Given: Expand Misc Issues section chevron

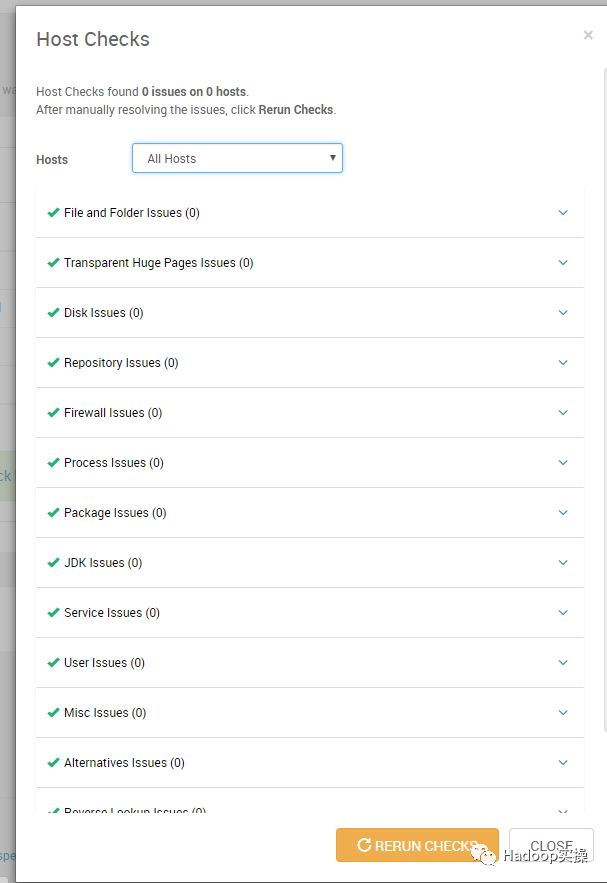Looking at the screenshot, I should click(x=563, y=713).
